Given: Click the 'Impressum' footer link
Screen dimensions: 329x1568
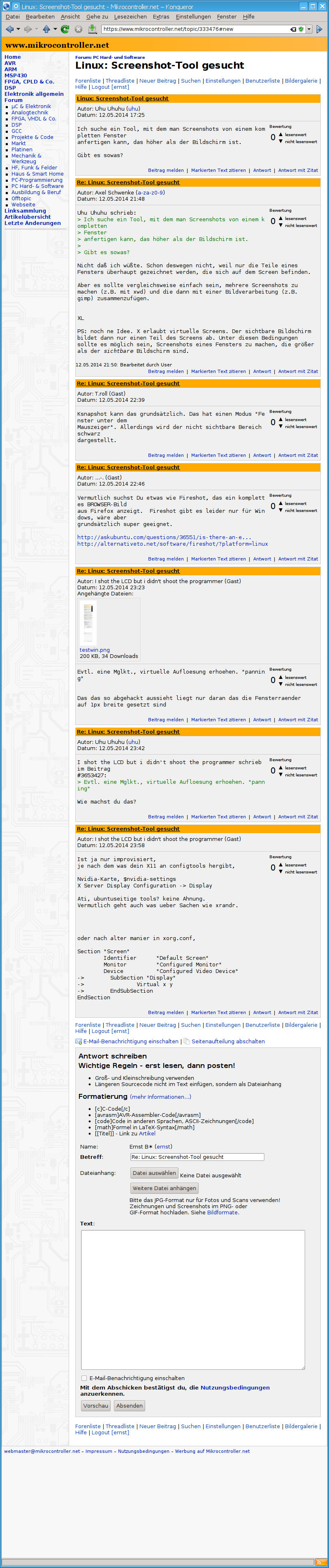Looking at the screenshot, I should pos(99,1451).
